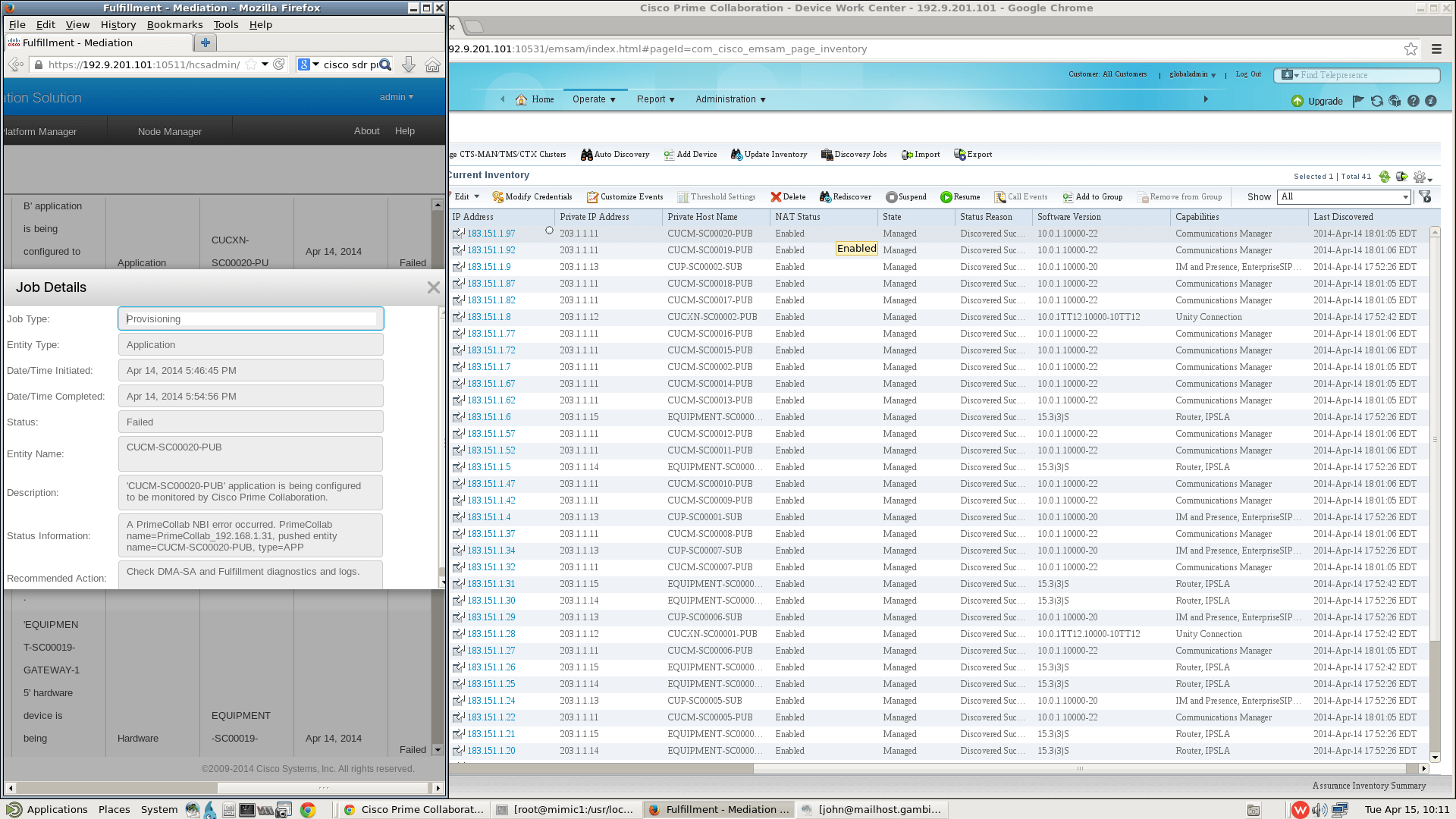Open Chrome hamburger menu
Viewport: 1456px width, 819px height.
(x=1436, y=49)
